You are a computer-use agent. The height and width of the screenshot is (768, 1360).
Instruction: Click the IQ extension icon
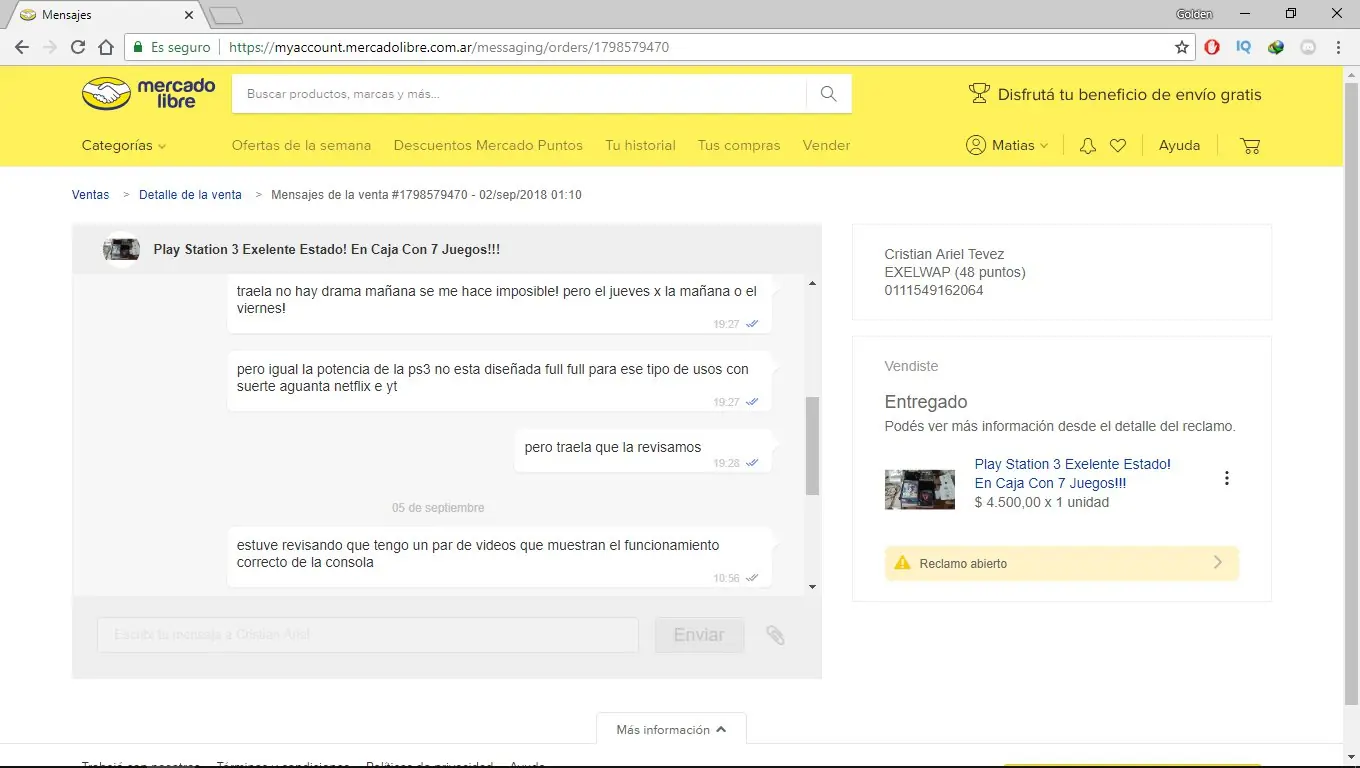pyautogui.click(x=1244, y=47)
